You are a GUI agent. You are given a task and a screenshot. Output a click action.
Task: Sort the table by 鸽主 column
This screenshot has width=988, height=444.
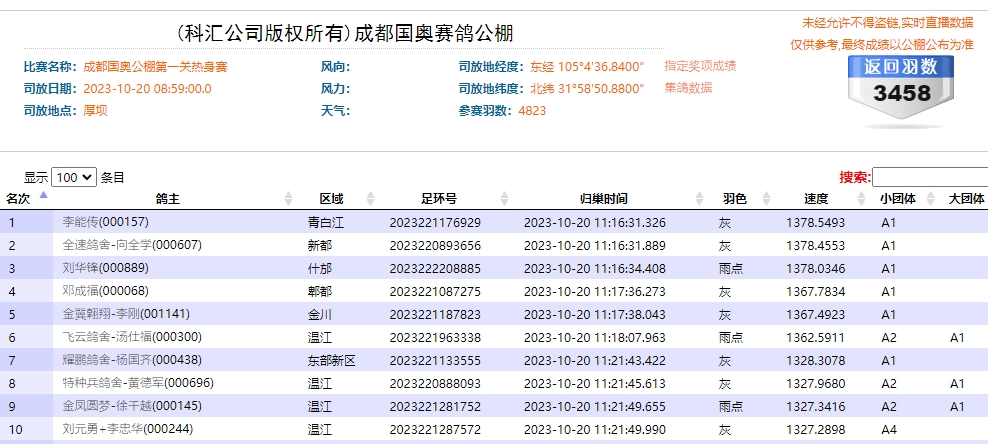pos(290,198)
